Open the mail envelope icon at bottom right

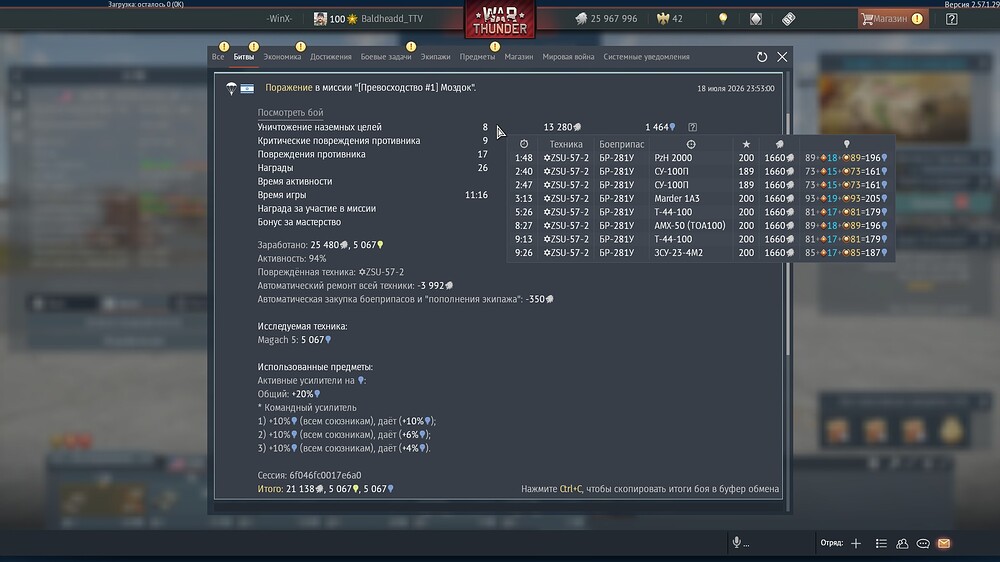944,544
